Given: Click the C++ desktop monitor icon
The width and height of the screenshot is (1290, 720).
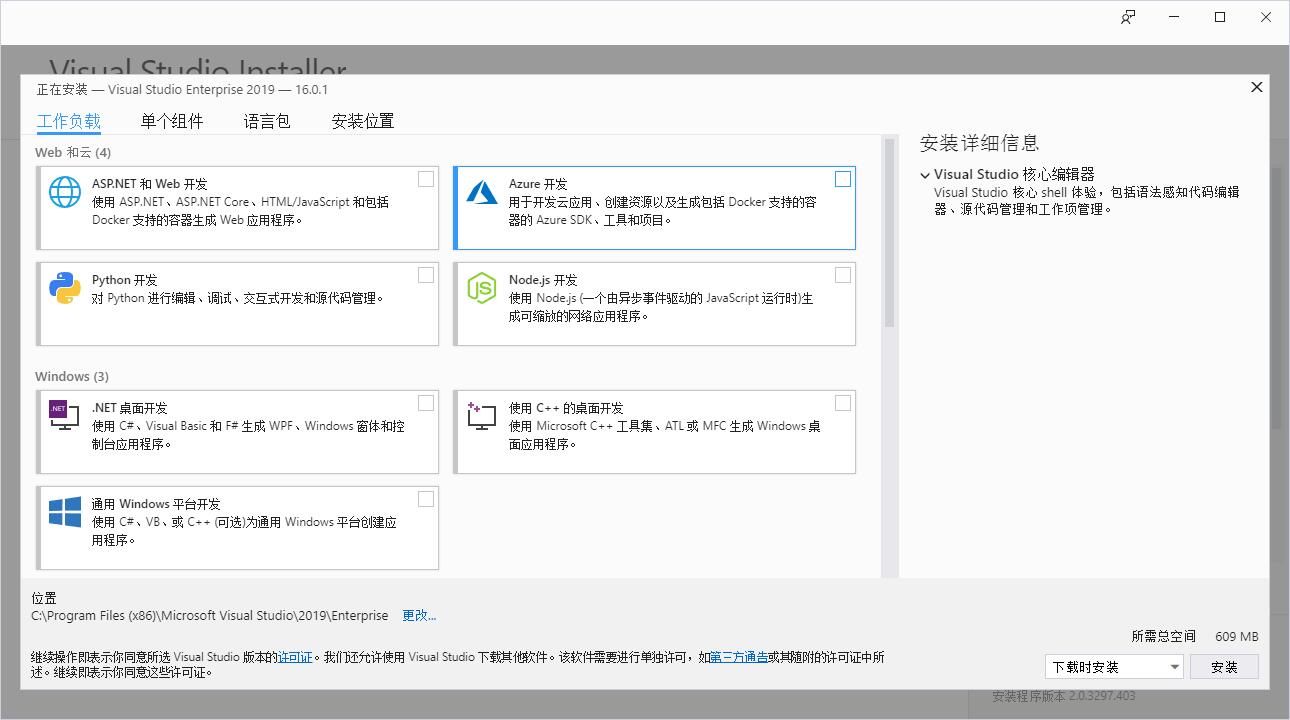Looking at the screenshot, I should click(482, 416).
